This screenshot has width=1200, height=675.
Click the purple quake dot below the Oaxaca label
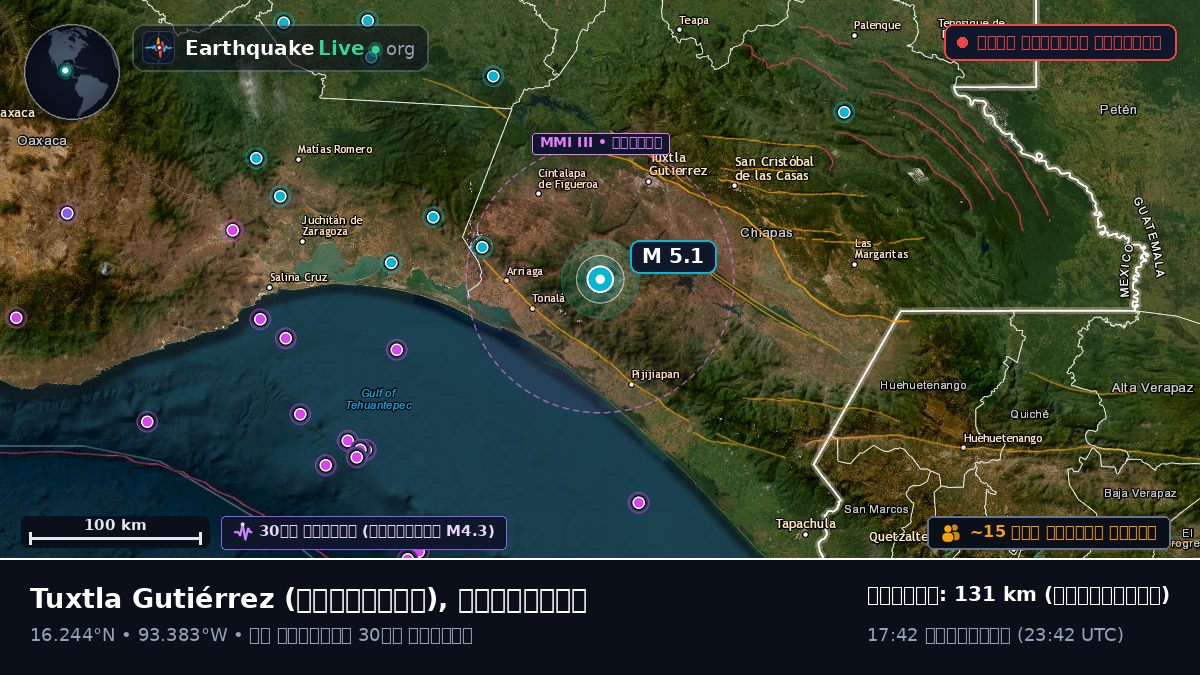(67, 213)
